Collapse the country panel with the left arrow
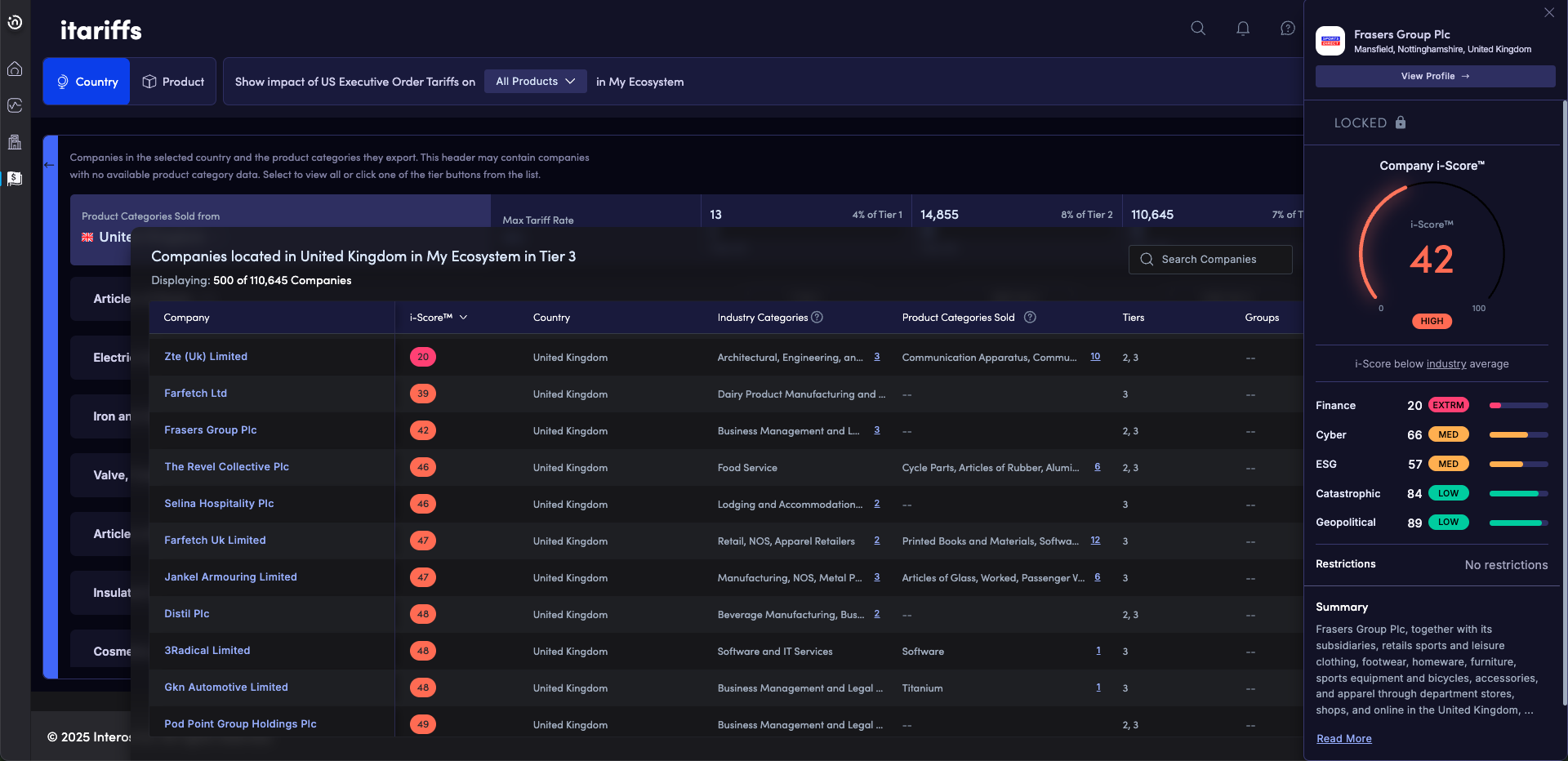 click(x=49, y=165)
